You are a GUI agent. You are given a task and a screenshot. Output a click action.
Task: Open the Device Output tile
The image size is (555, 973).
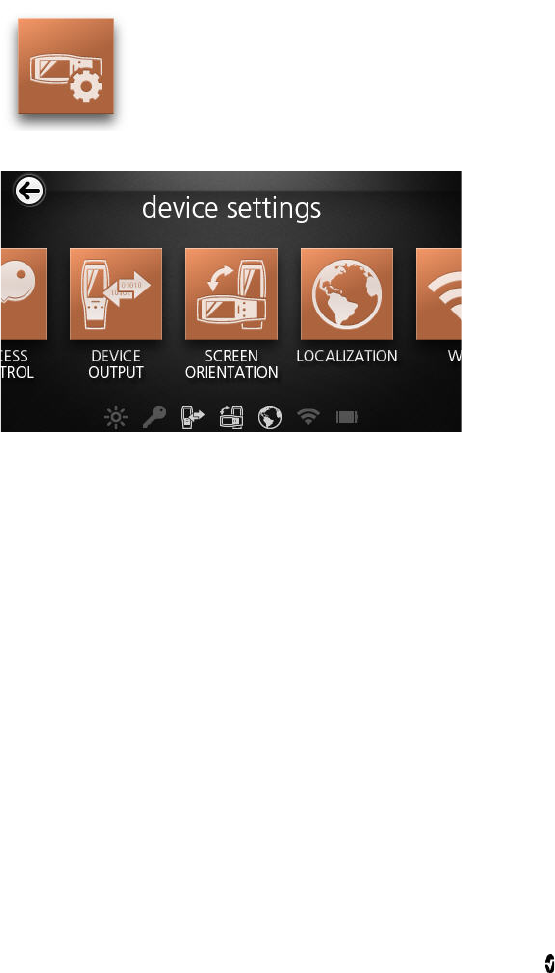point(116,294)
